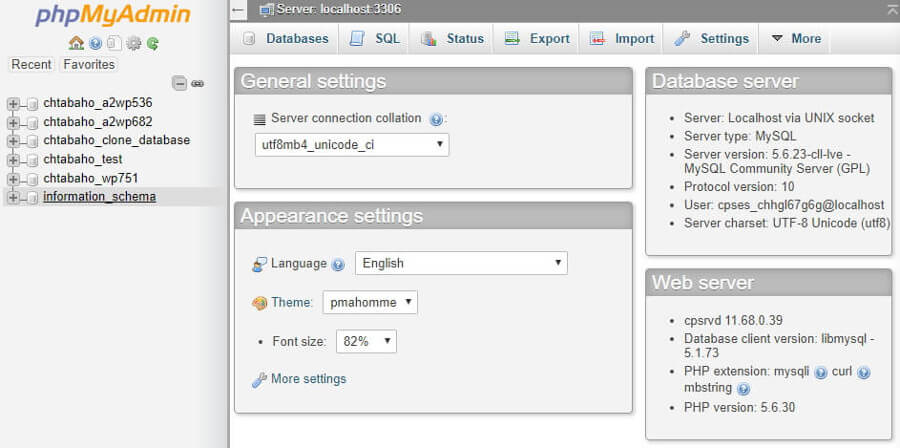Reload navigation panel with the green refresh icon

[152, 43]
